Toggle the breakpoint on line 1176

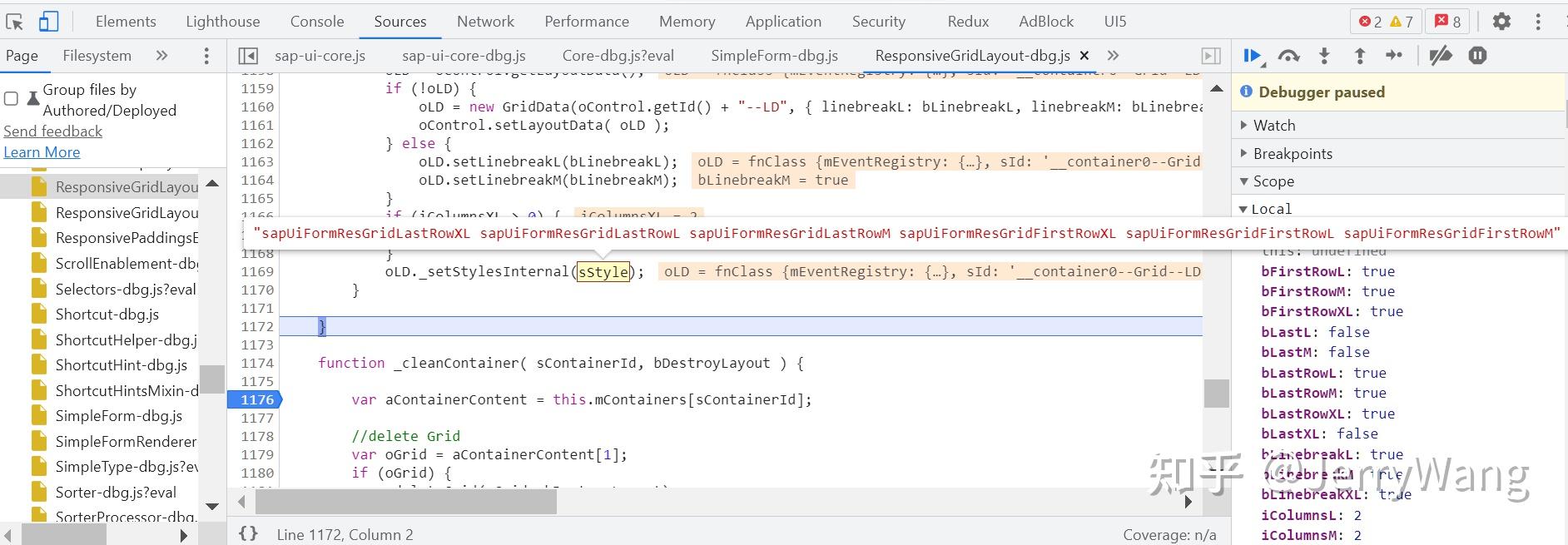coord(255,400)
